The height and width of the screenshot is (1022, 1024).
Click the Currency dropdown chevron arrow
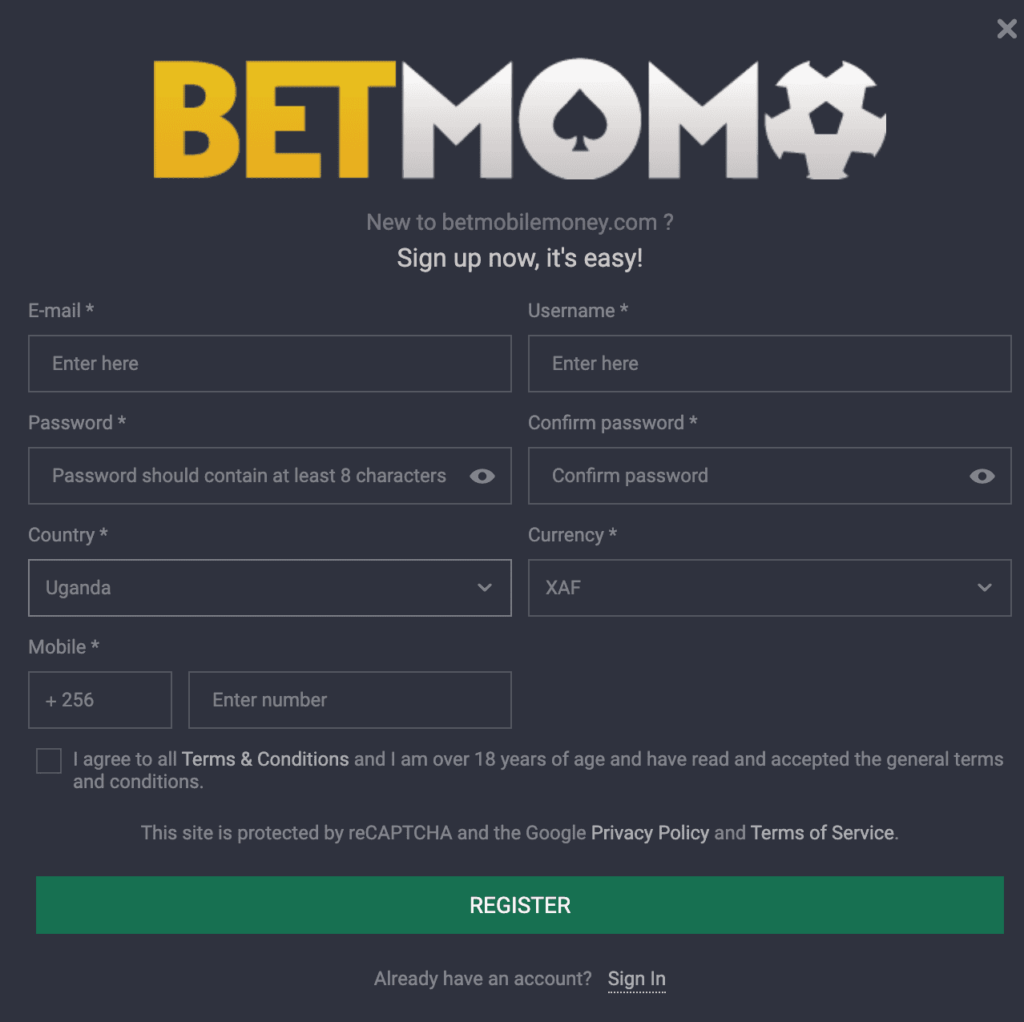[x=984, y=588]
